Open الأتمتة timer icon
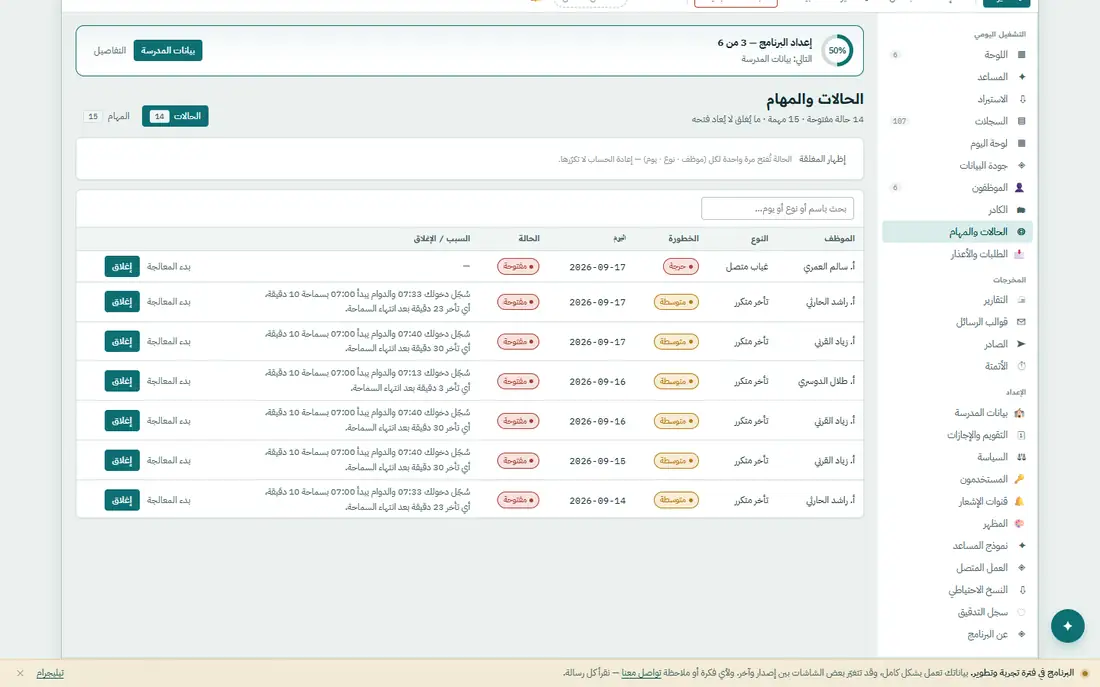 [x=1021, y=366]
